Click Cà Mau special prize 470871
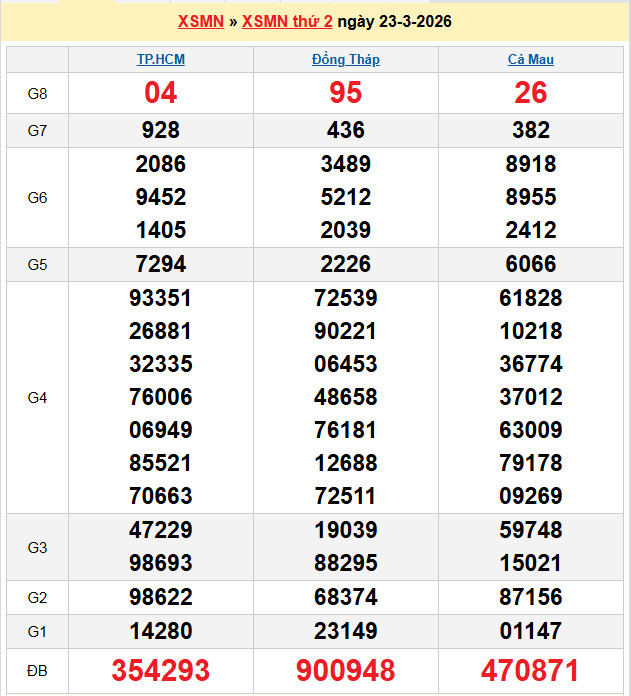This screenshot has height=696, width=631. click(x=531, y=670)
